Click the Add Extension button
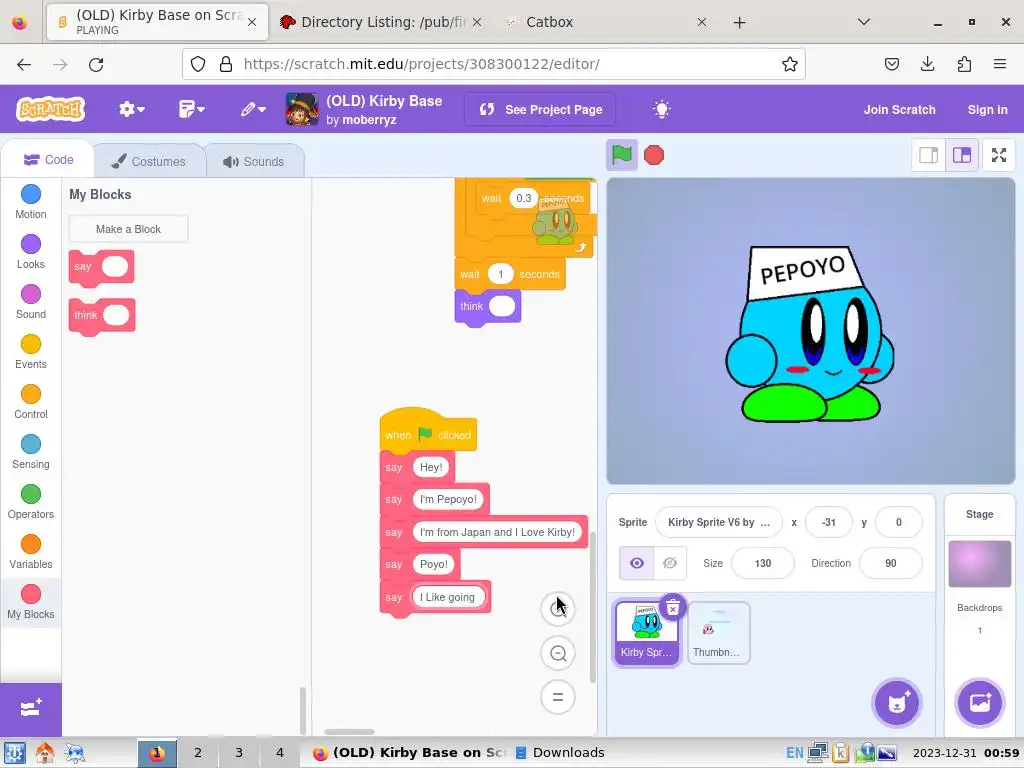Viewport: 1024px width, 768px height. [31, 709]
